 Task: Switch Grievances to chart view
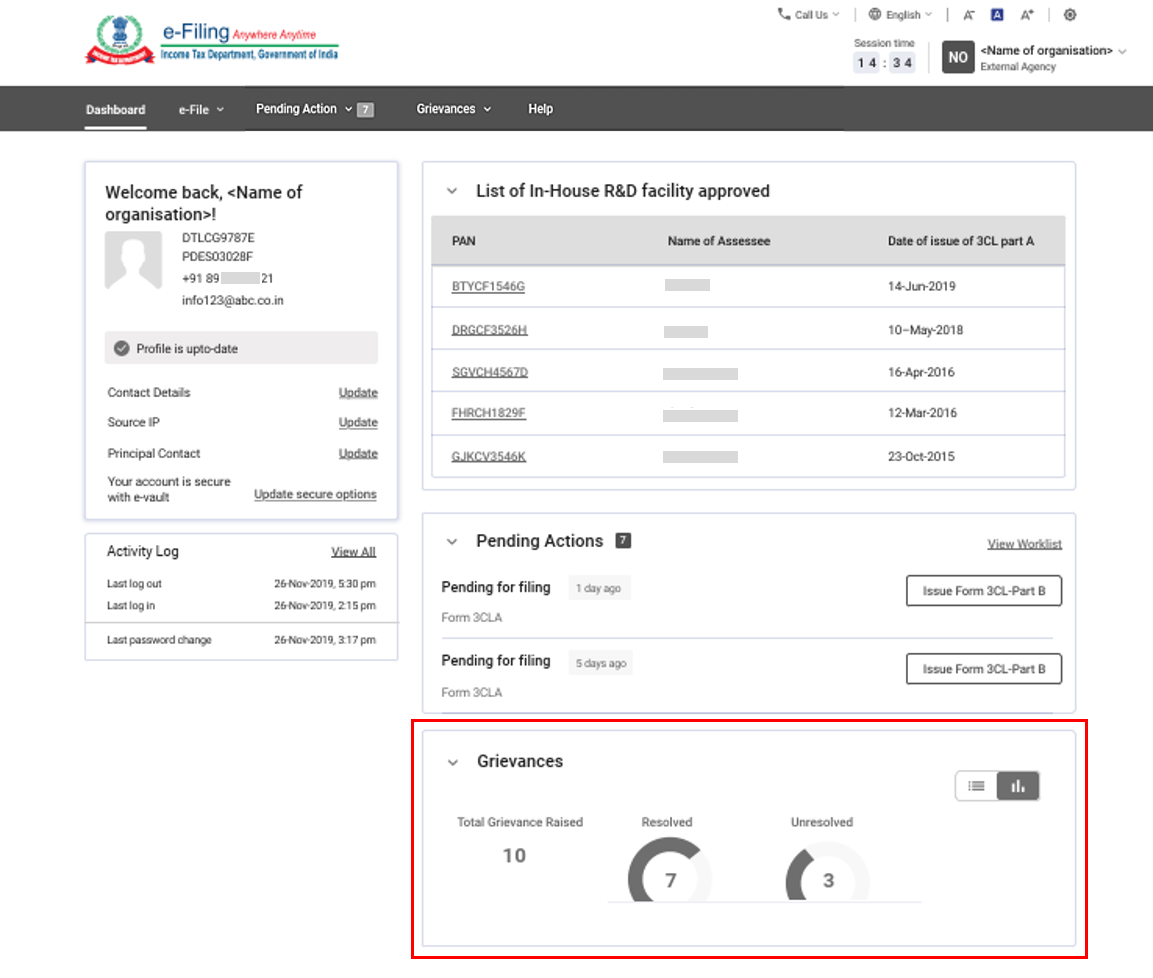coord(1018,786)
